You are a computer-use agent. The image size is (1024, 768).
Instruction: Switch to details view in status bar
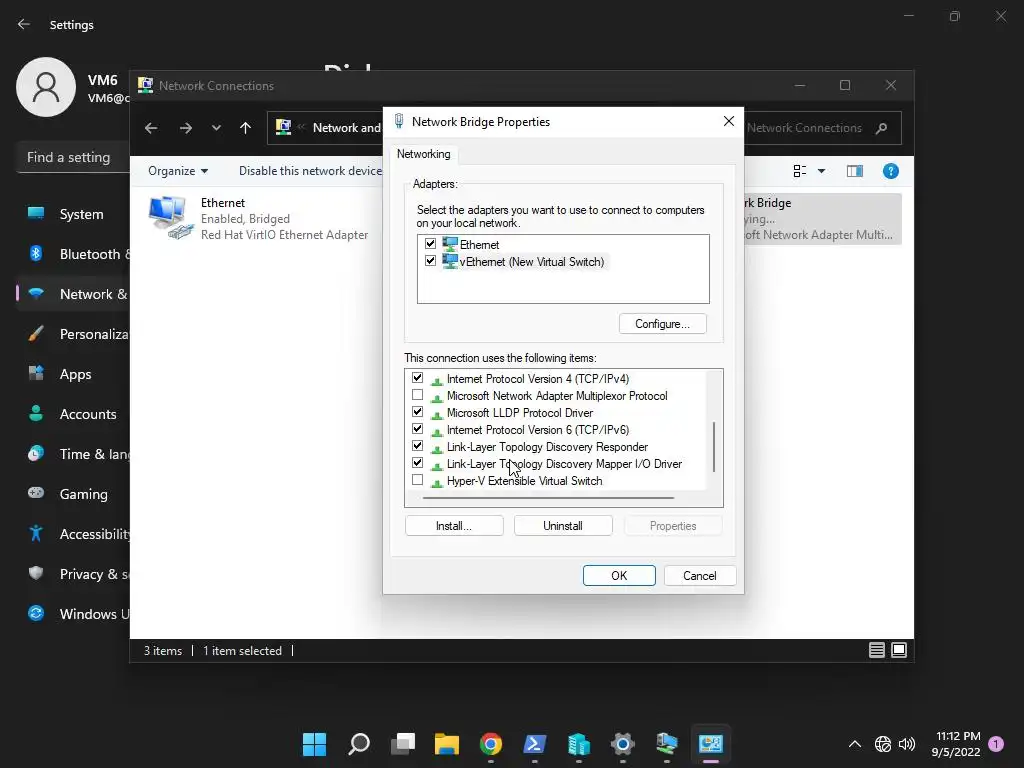coord(876,650)
